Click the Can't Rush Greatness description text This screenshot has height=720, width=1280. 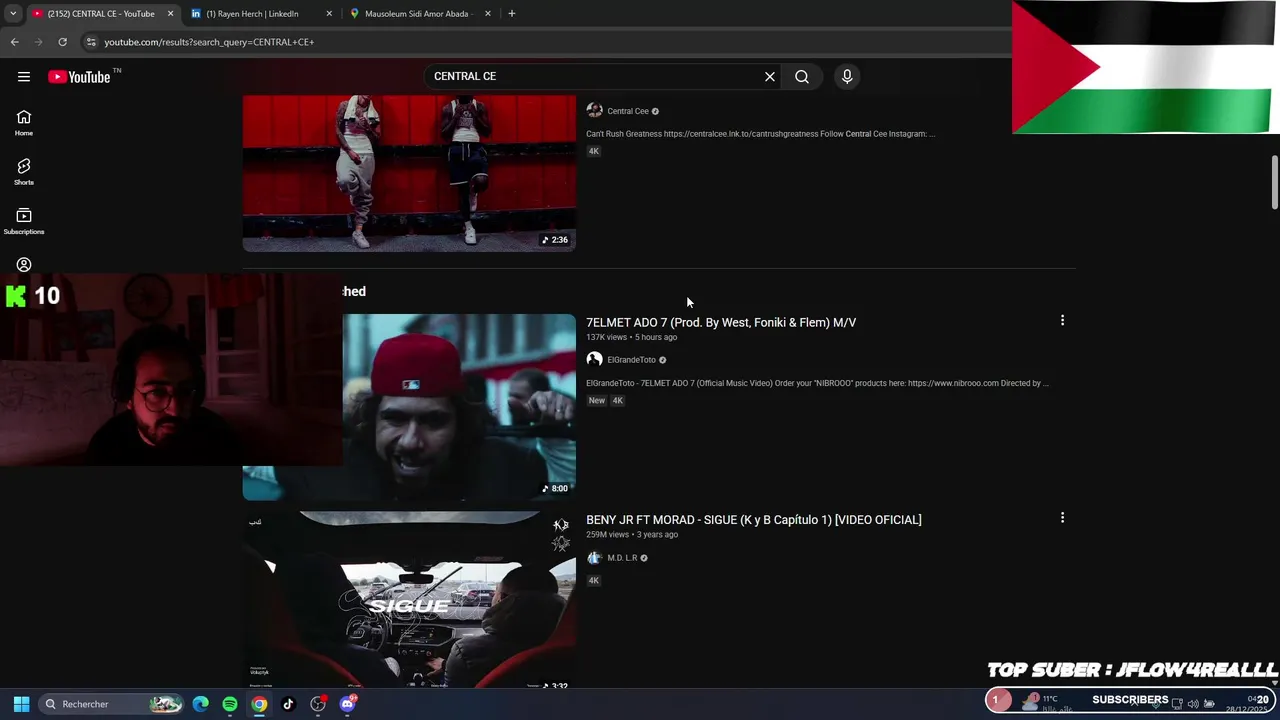tap(760, 134)
